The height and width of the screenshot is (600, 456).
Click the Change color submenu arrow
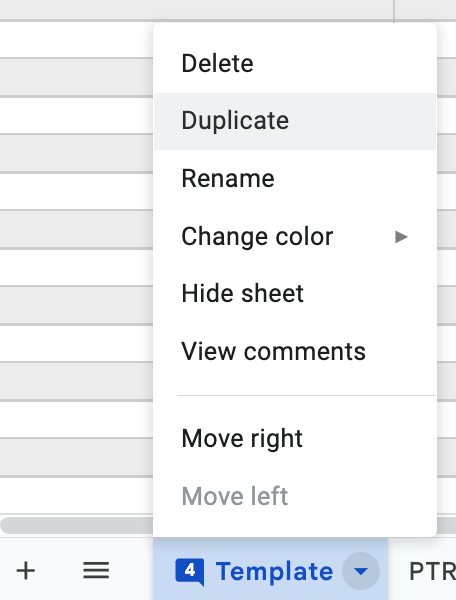pyautogui.click(x=401, y=237)
